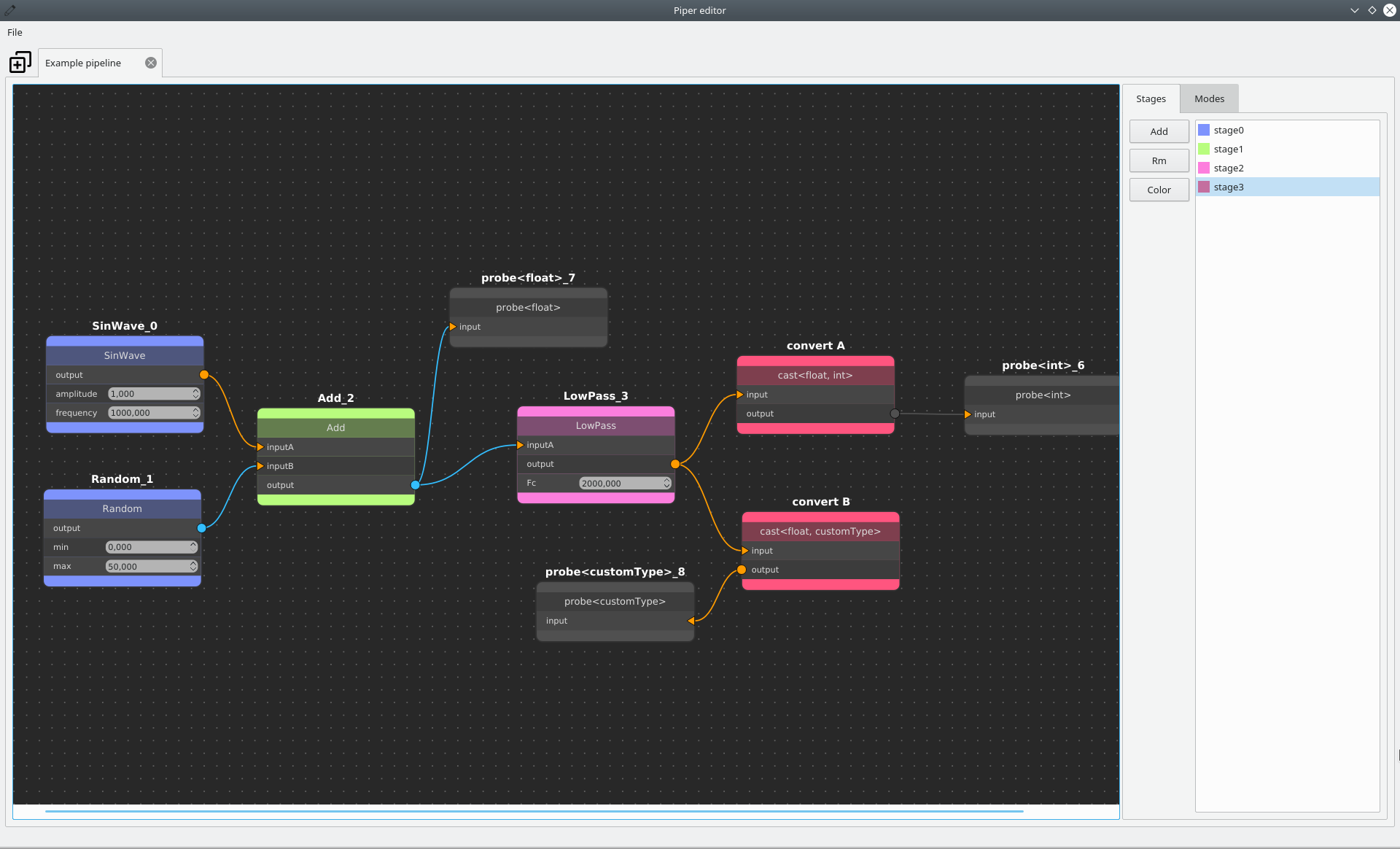This screenshot has height=849, width=1400.
Task: Click convert A gray output port
Action: [x=895, y=414]
